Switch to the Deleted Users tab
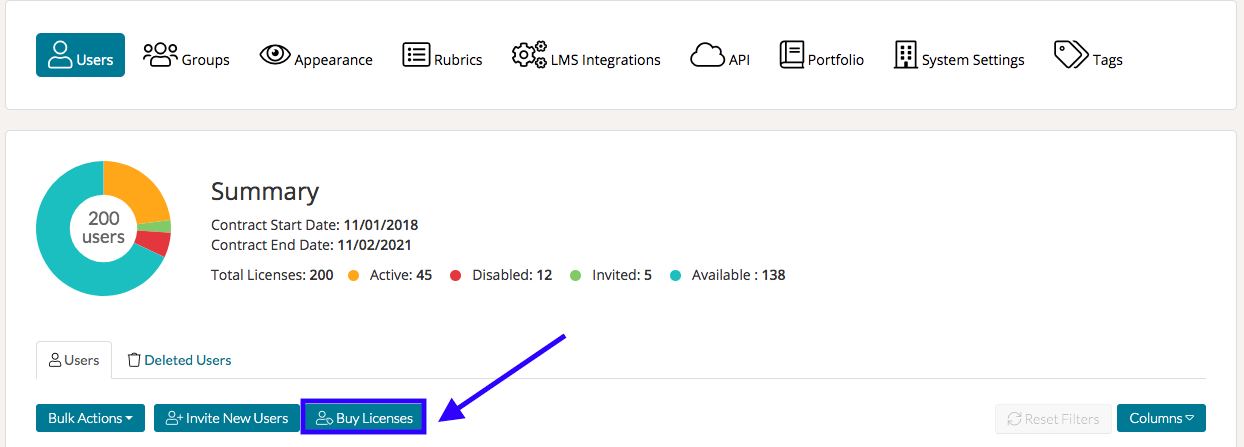This screenshot has height=447, width=1244. pos(179,360)
